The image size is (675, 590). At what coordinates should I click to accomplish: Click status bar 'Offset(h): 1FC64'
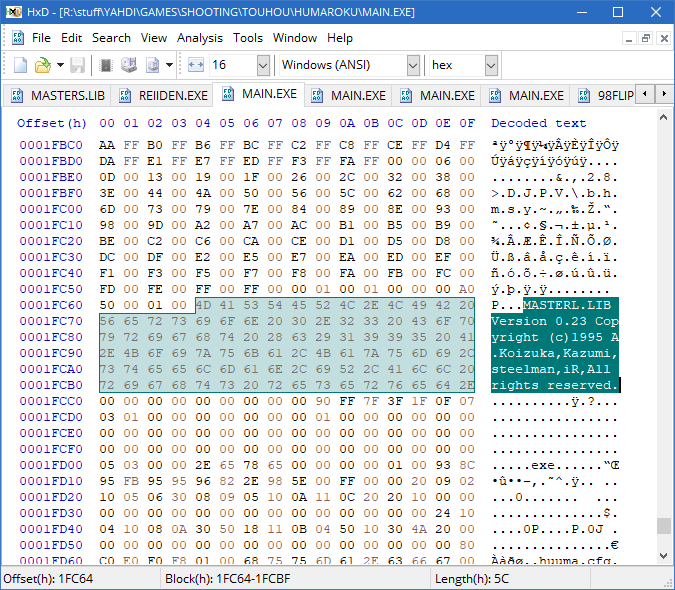pos(48,579)
